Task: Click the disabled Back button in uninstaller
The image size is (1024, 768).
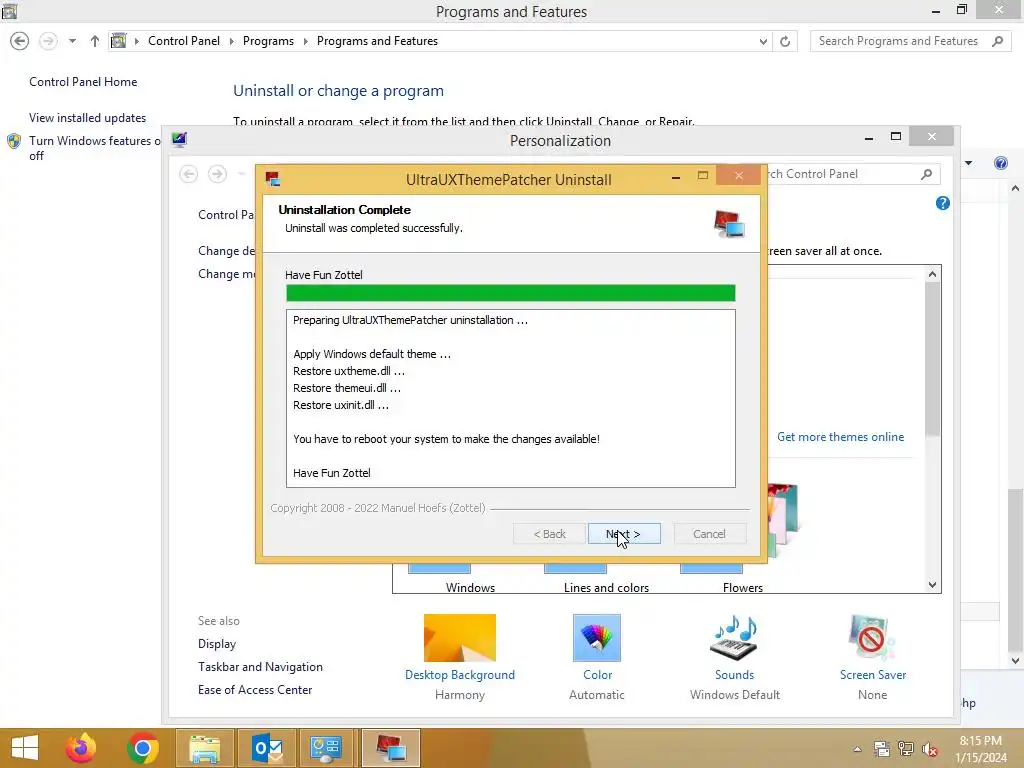Action: (549, 534)
